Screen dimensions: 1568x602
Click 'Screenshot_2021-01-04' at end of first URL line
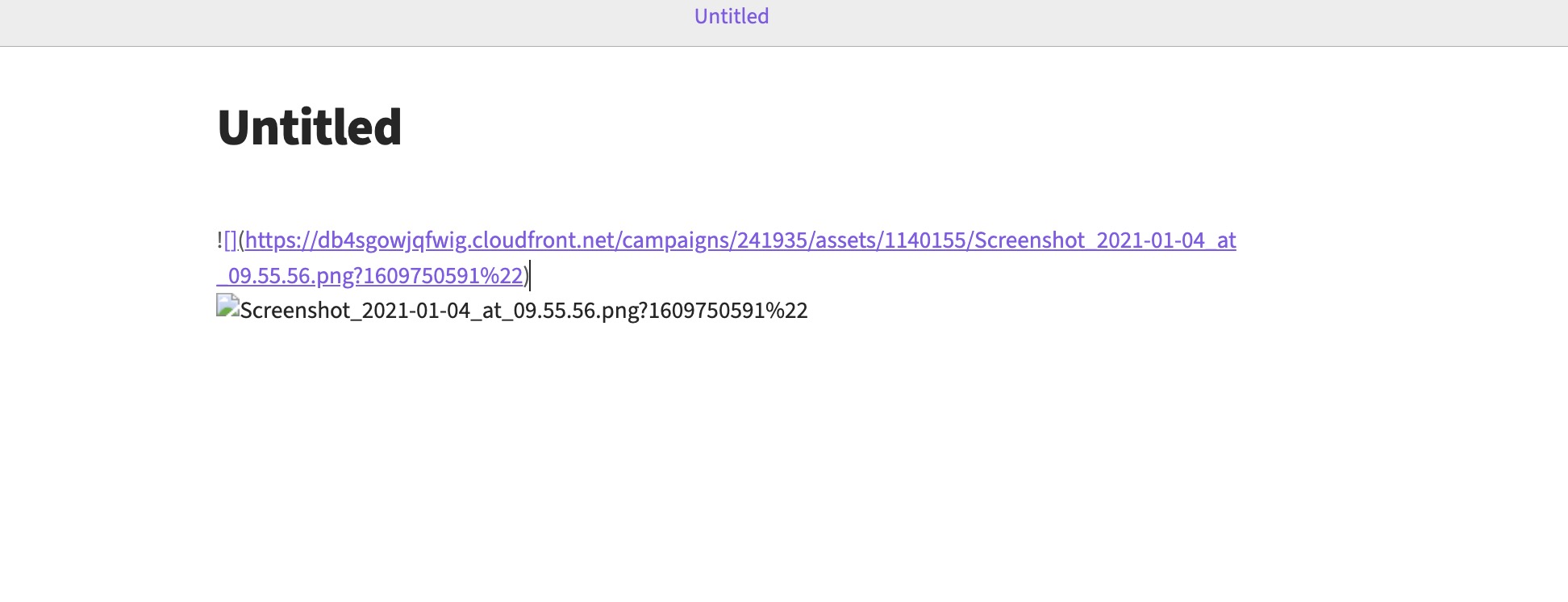(x=1090, y=240)
